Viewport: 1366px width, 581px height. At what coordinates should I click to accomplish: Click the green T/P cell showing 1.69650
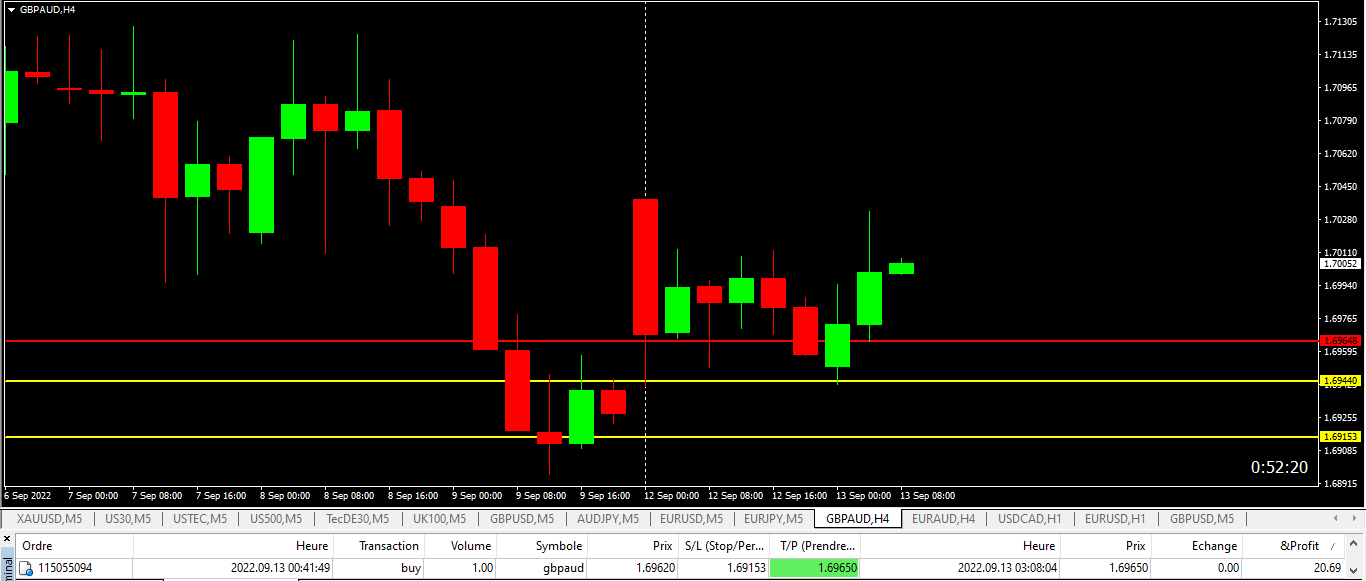click(x=814, y=568)
